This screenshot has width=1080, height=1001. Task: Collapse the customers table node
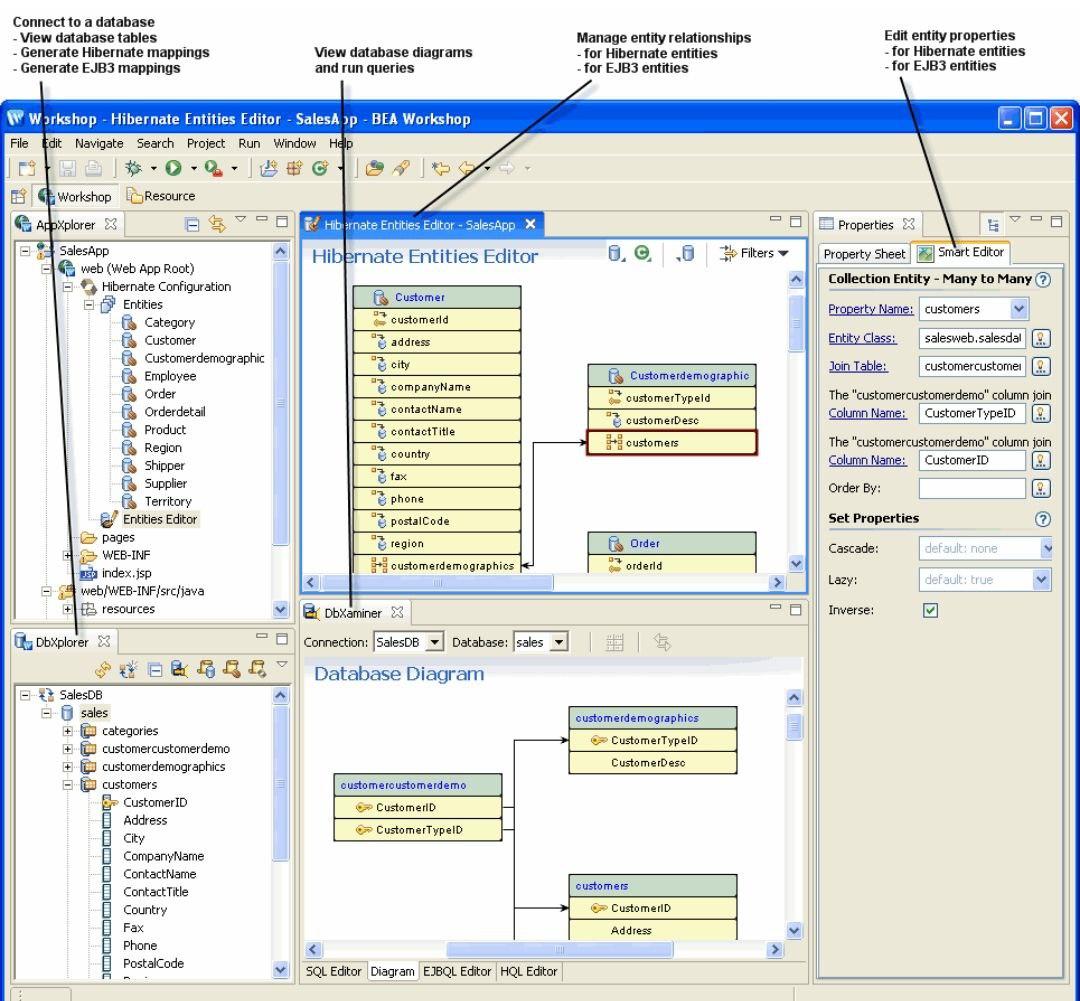pyautogui.click(x=68, y=785)
